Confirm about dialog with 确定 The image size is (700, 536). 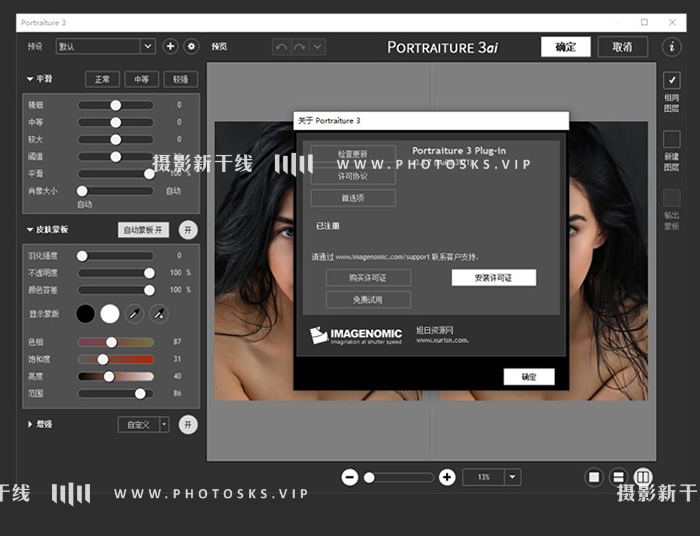click(x=529, y=377)
